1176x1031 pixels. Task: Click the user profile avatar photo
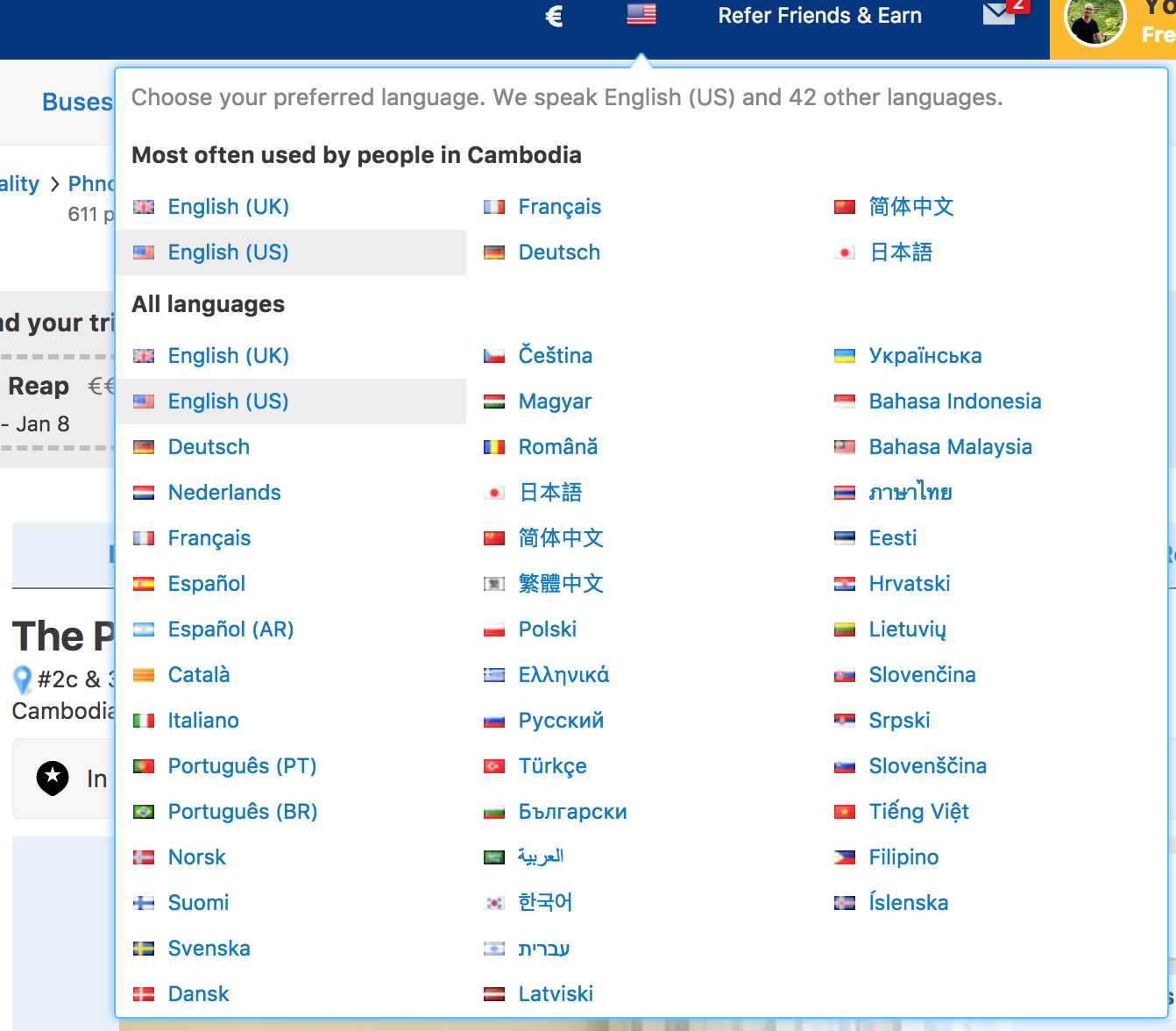coord(1094,21)
